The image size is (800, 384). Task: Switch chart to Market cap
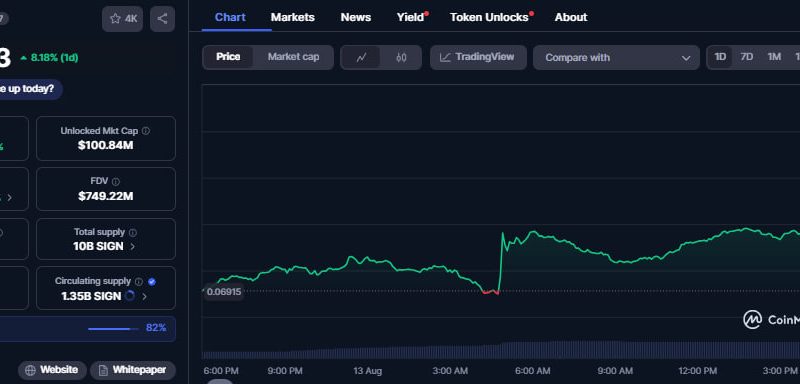click(x=293, y=57)
